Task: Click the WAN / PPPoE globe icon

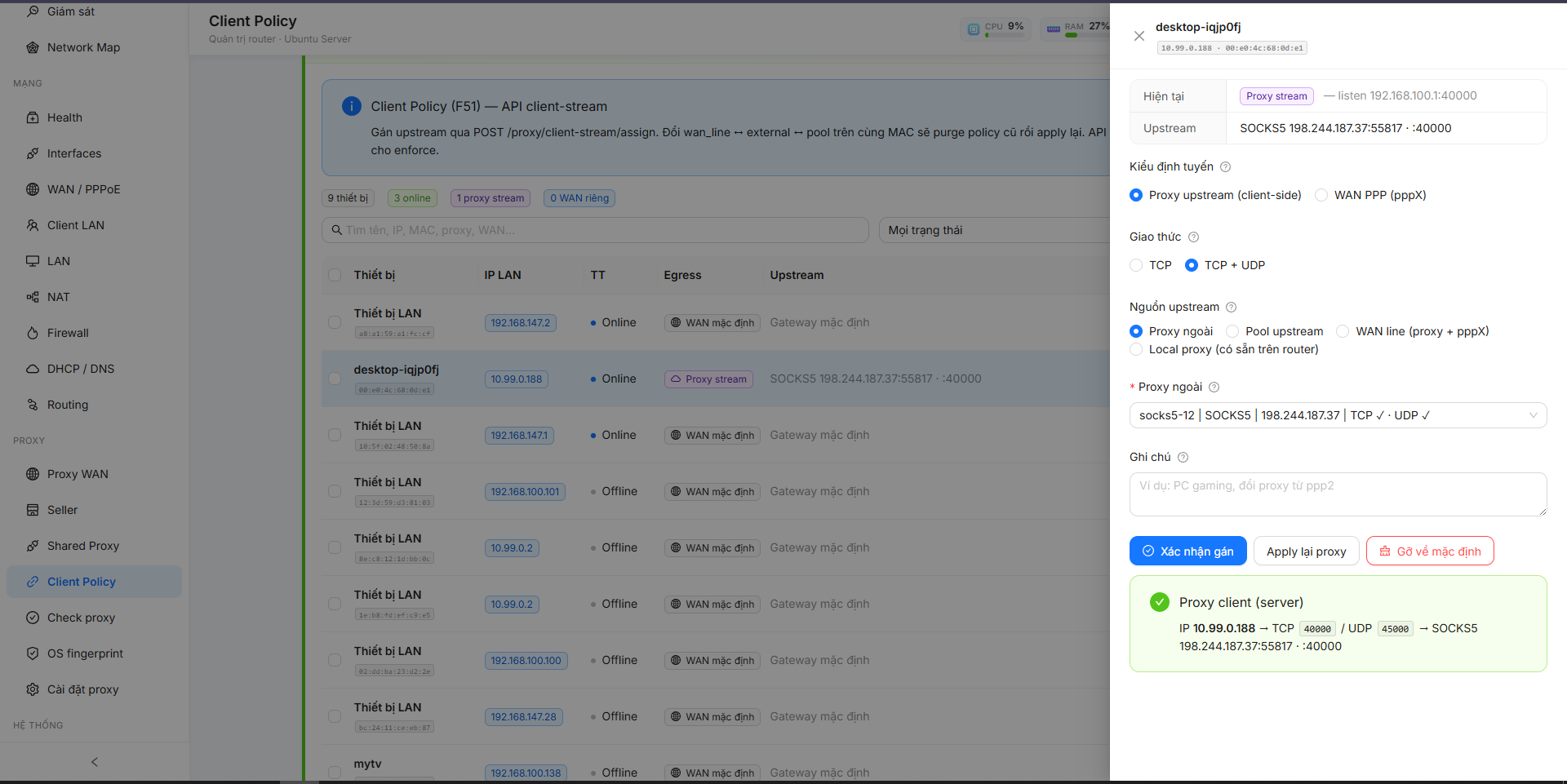Action: pos(33,189)
